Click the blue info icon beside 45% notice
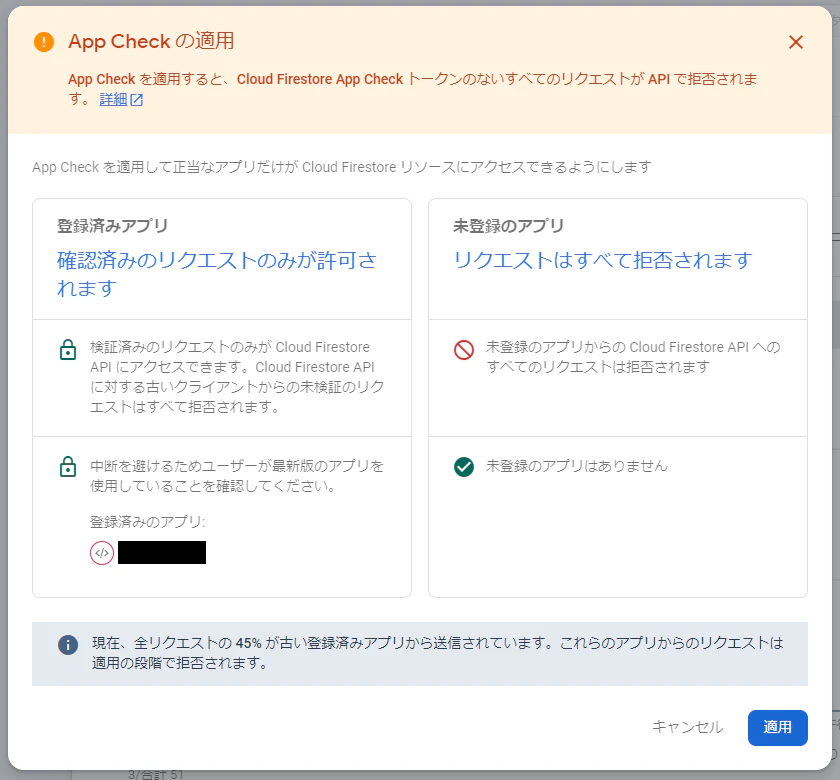This screenshot has height=780, width=840. [68, 644]
